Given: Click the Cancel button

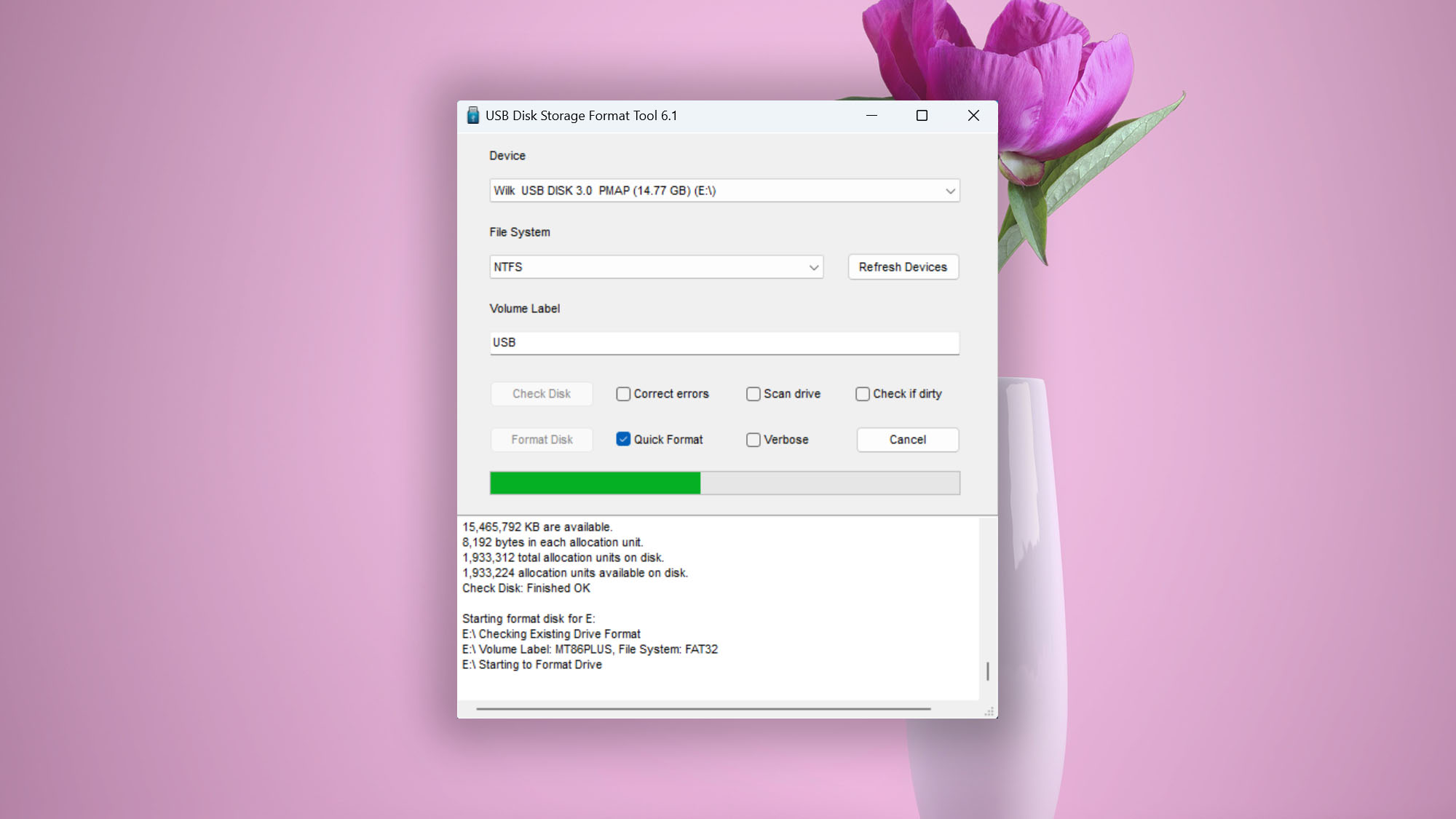Looking at the screenshot, I should (x=908, y=440).
